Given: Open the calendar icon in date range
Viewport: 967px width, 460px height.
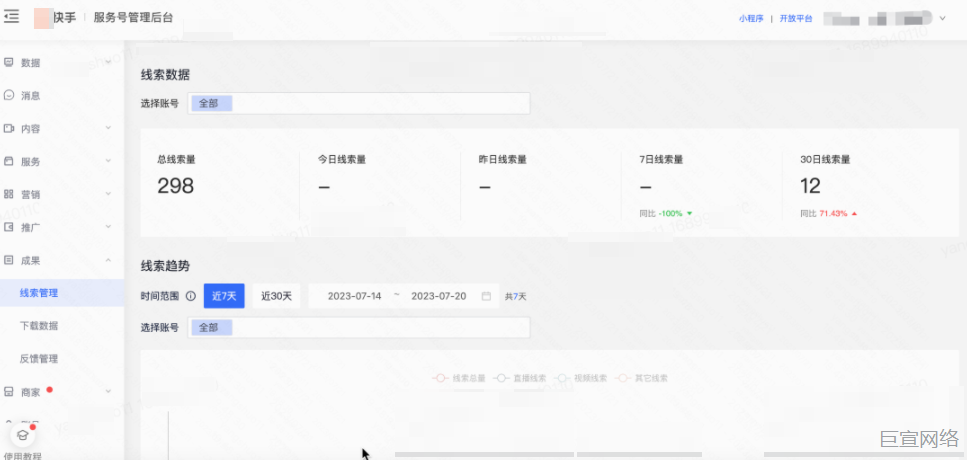Looking at the screenshot, I should pyautogui.click(x=486, y=296).
